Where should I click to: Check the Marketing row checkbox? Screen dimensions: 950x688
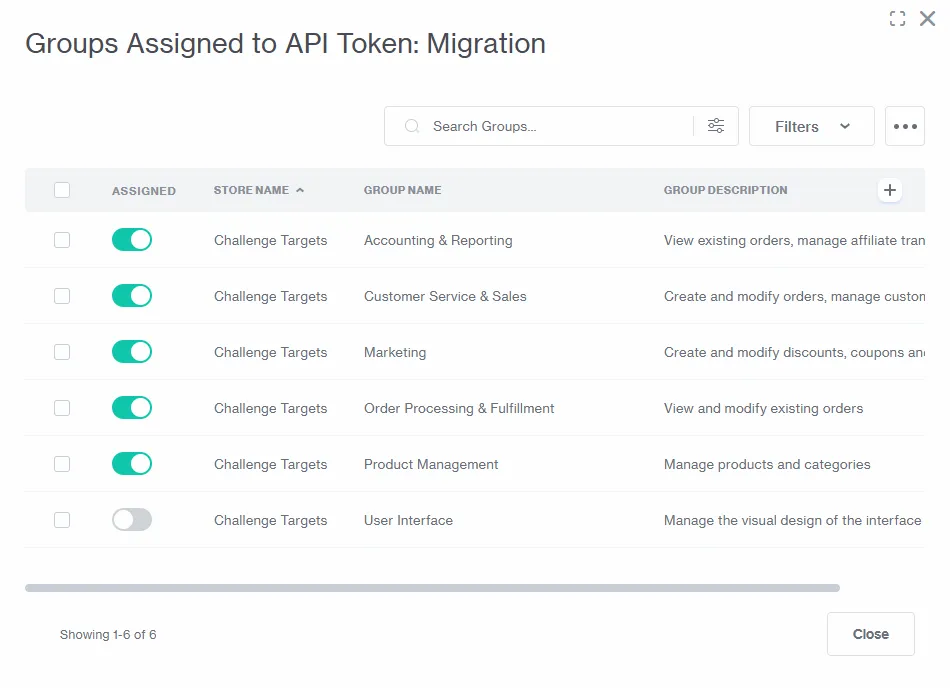click(x=62, y=352)
